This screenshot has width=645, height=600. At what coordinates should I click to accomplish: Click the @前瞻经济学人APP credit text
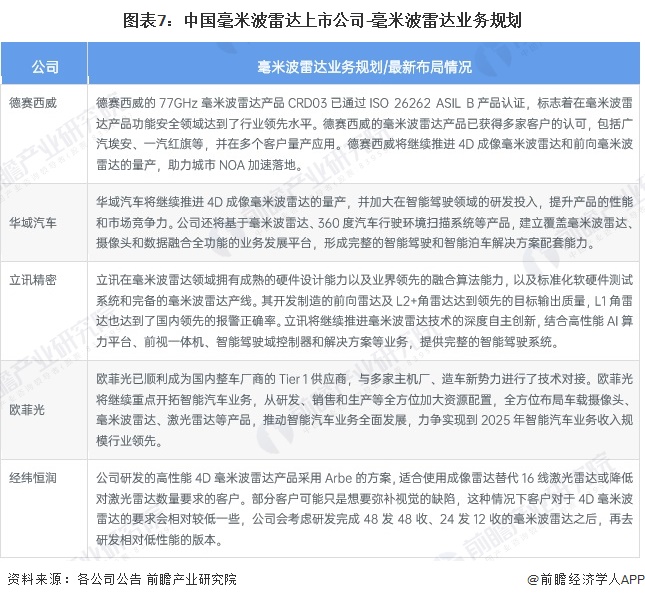click(x=586, y=579)
